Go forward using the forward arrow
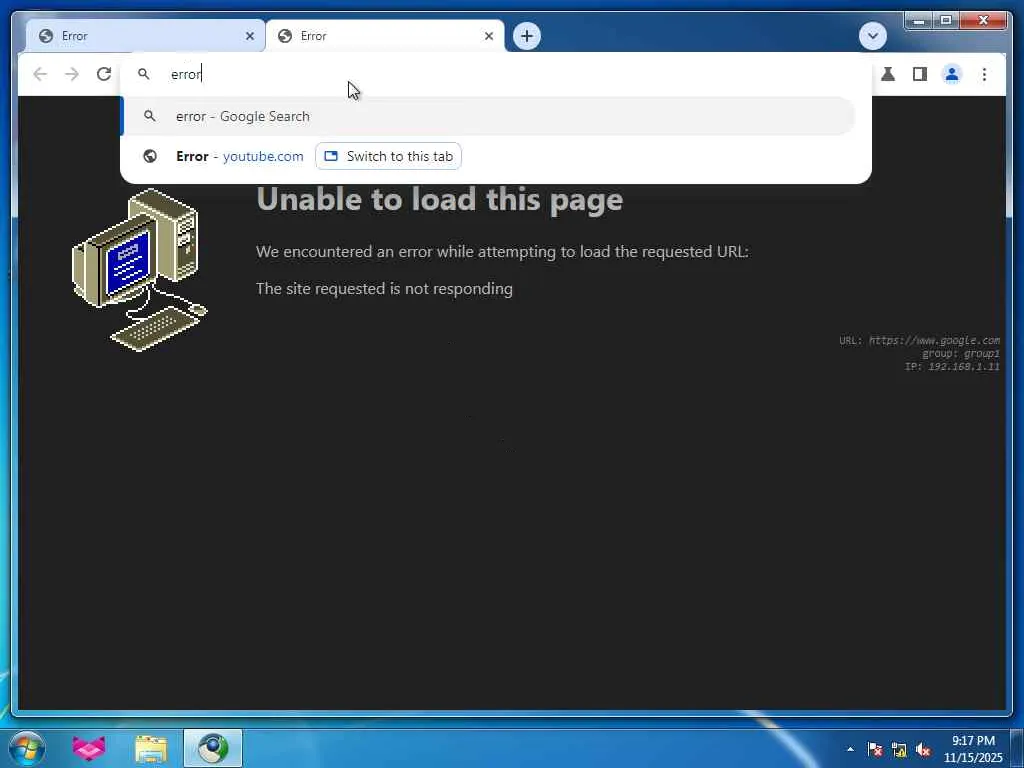Image resolution: width=1024 pixels, height=768 pixels. point(72,74)
